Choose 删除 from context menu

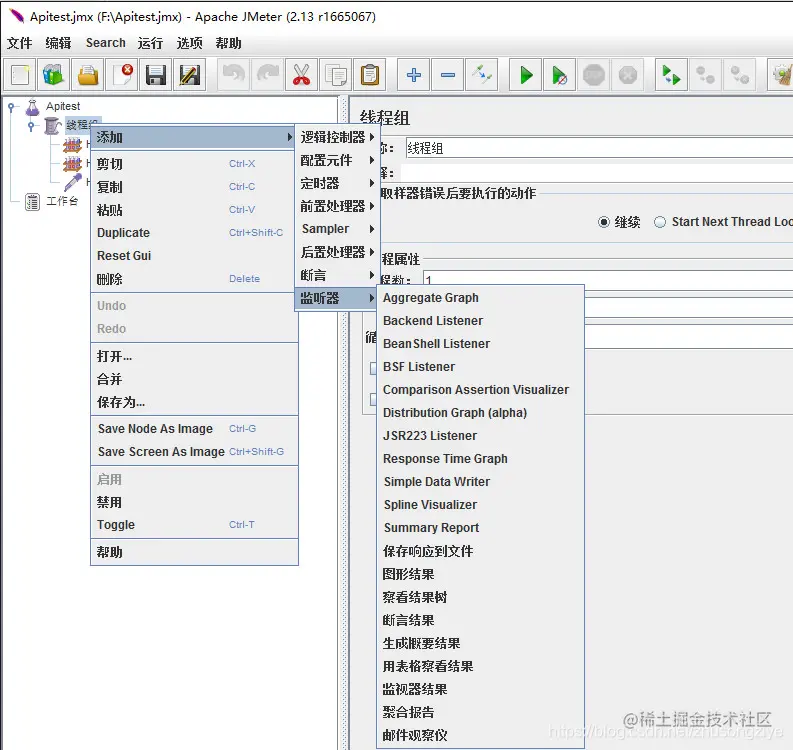pos(194,279)
